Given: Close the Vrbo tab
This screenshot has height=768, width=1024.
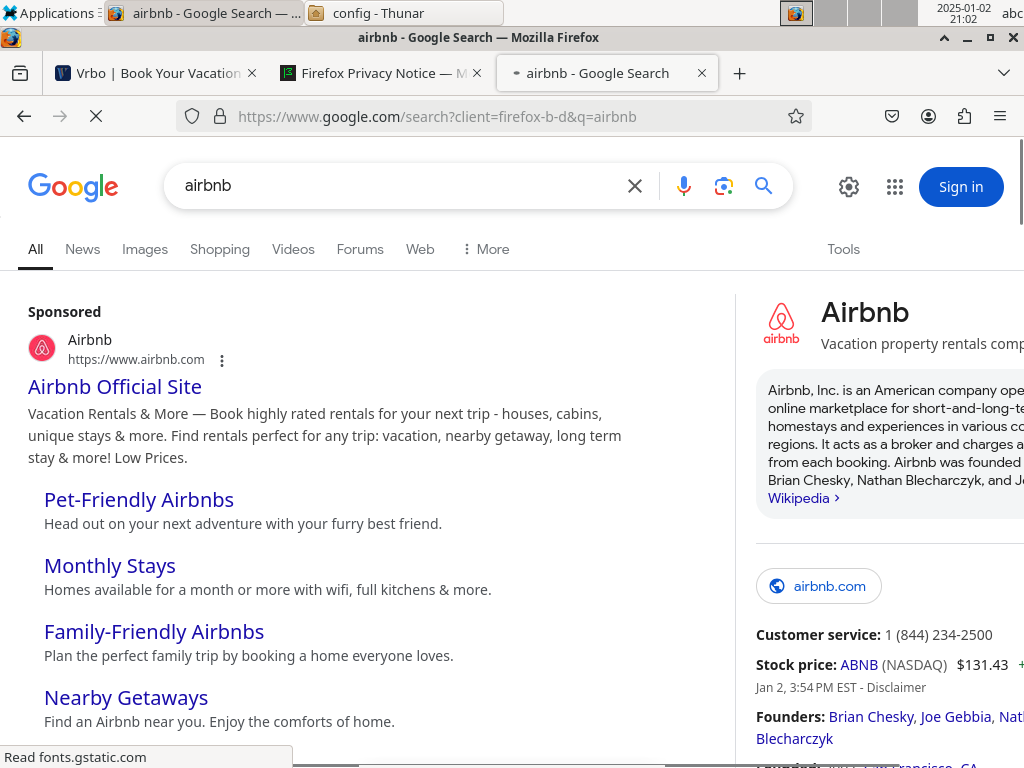Looking at the screenshot, I should tap(252, 73).
